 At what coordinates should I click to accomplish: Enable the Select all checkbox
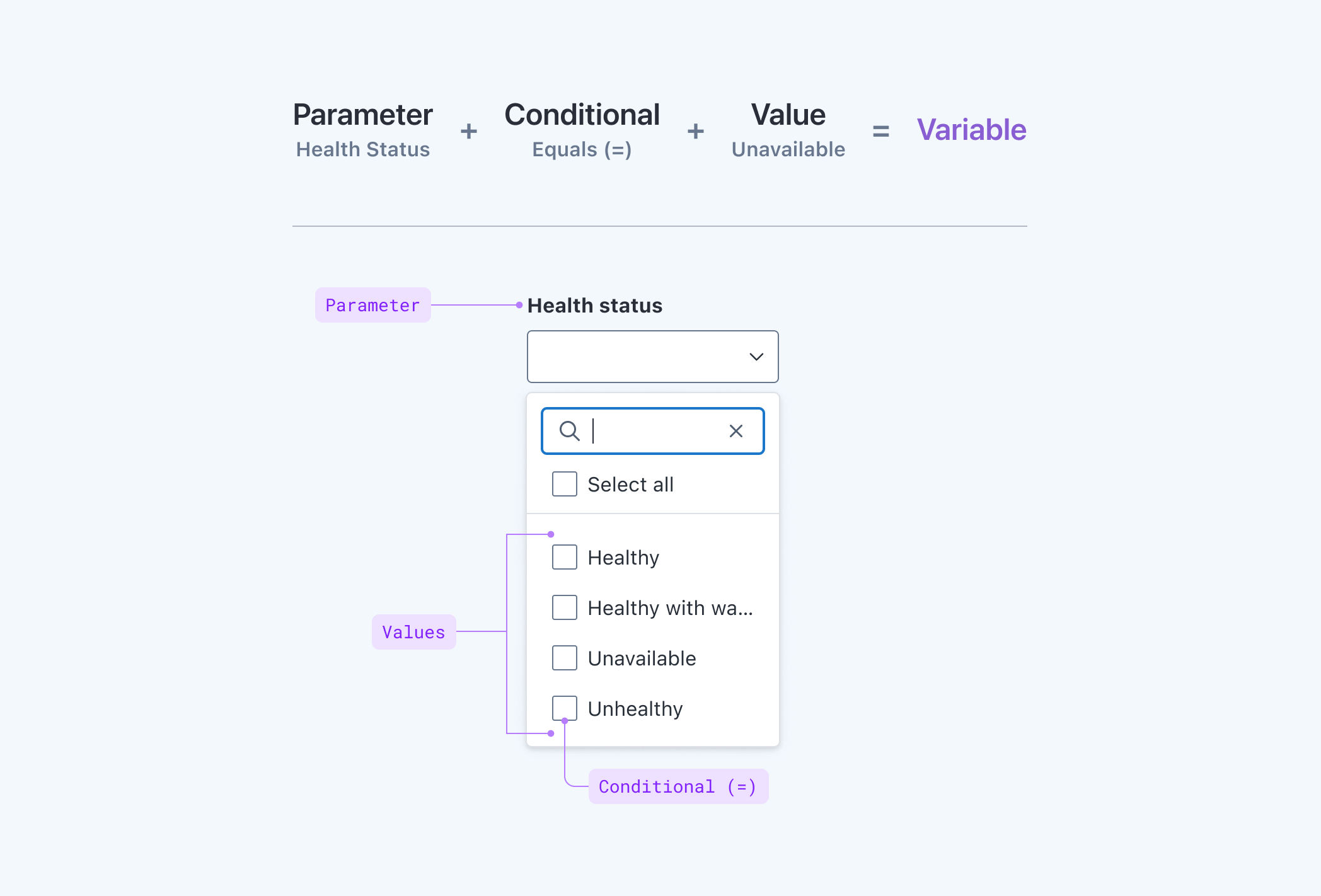click(x=564, y=484)
